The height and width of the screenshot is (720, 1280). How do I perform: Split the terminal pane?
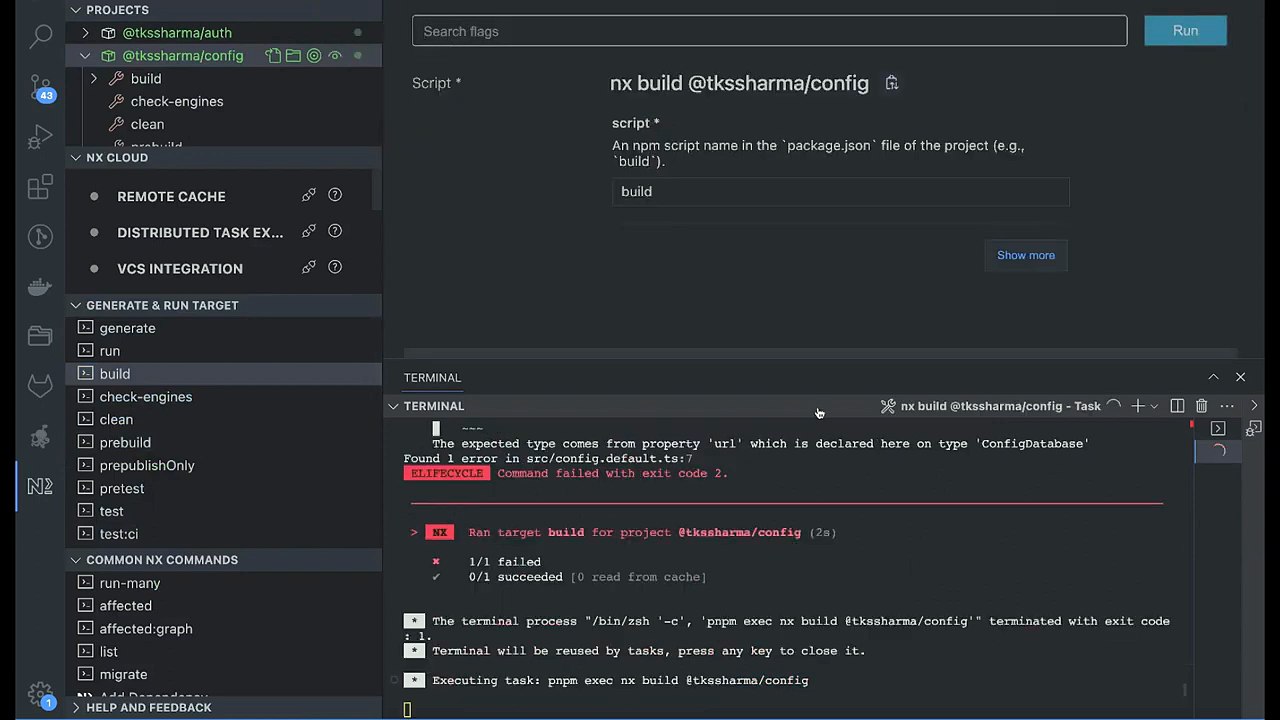coord(1177,406)
